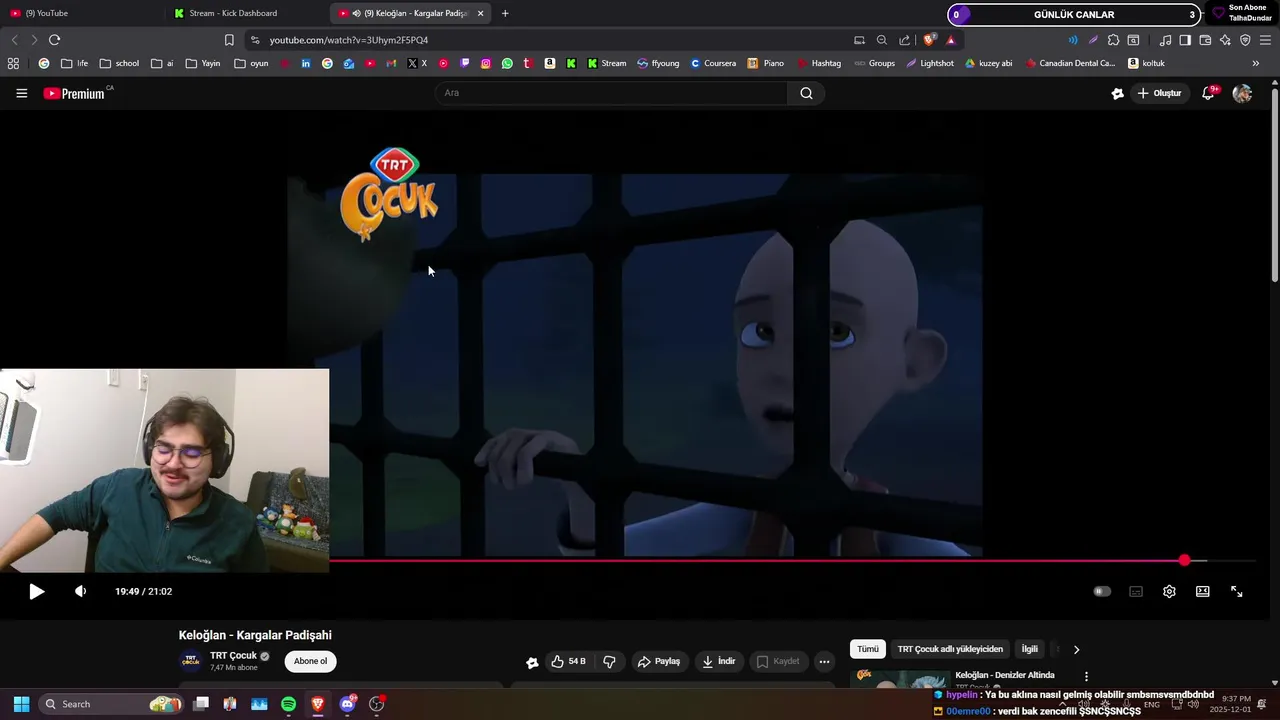Toggle subtitles (captions) button
This screenshot has height=720, width=1280.
1136,591
